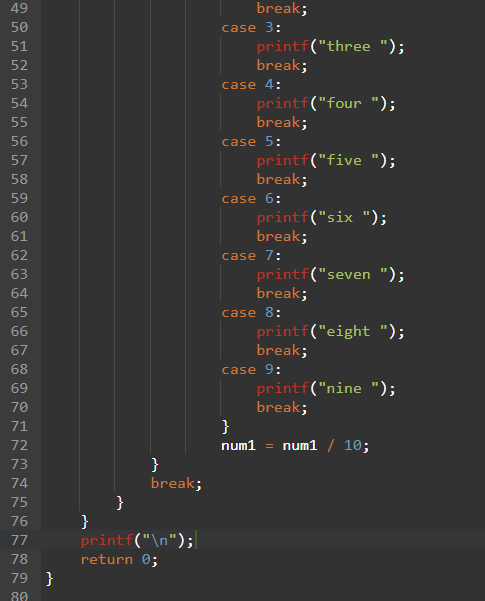Viewport: 485px width, 601px height.
Task: Click the printf("\n") statement
Action: coord(137,540)
